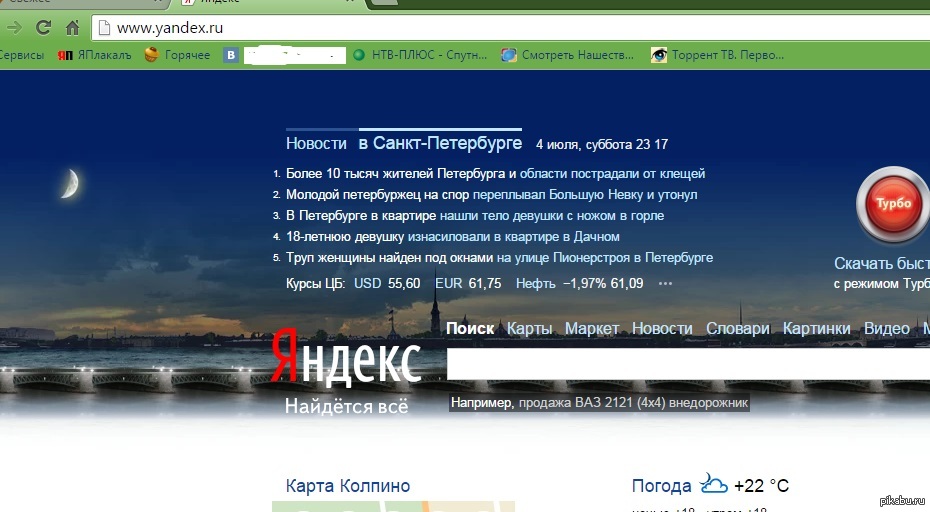930x512 pixels.
Task: Open the Торрент ТВ bookmark
Action: point(718,55)
